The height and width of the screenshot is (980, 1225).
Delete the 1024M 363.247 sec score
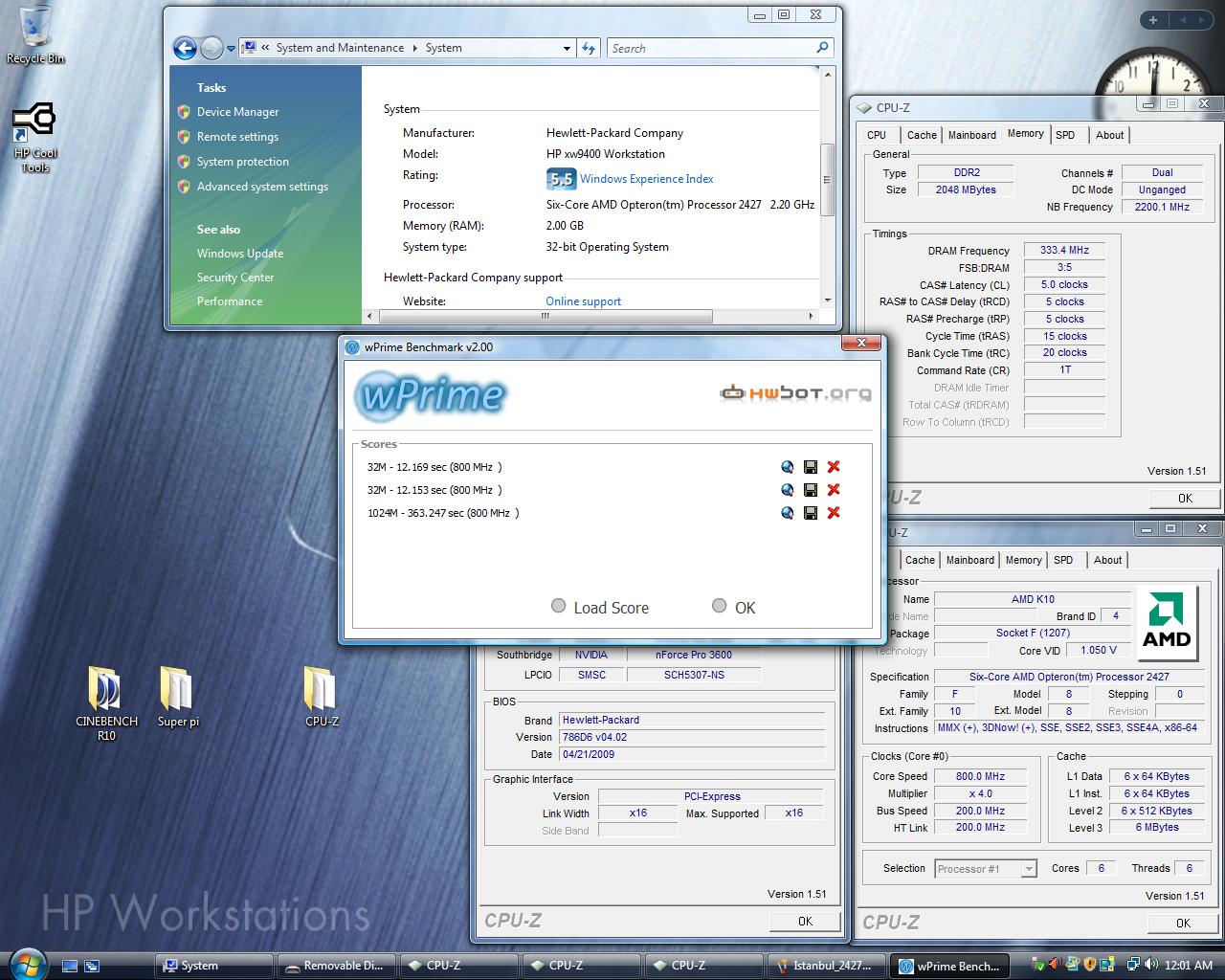[x=834, y=513]
